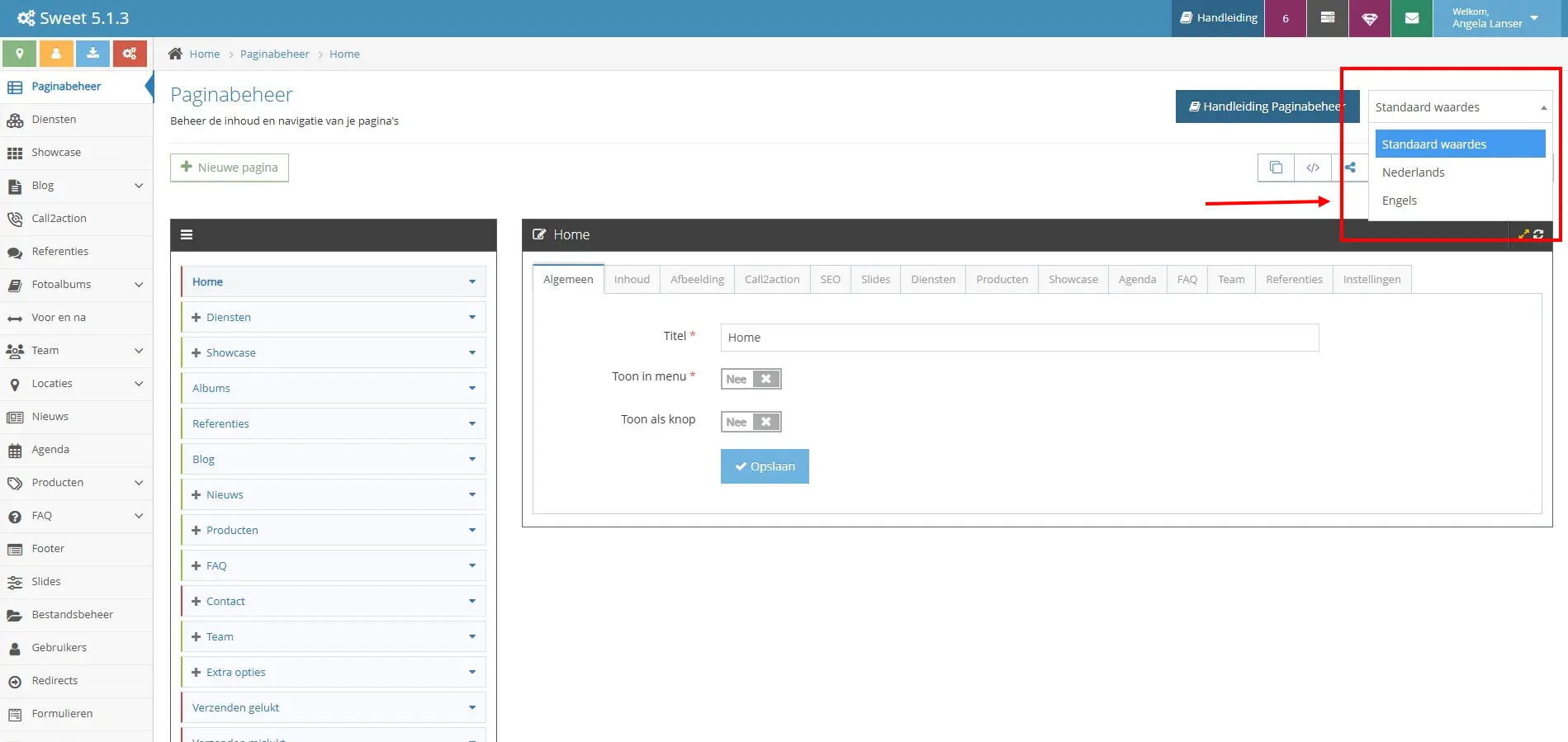Screen dimensions: 1568x742
Task: Click the copy page icon button
Action: pos(1276,168)
